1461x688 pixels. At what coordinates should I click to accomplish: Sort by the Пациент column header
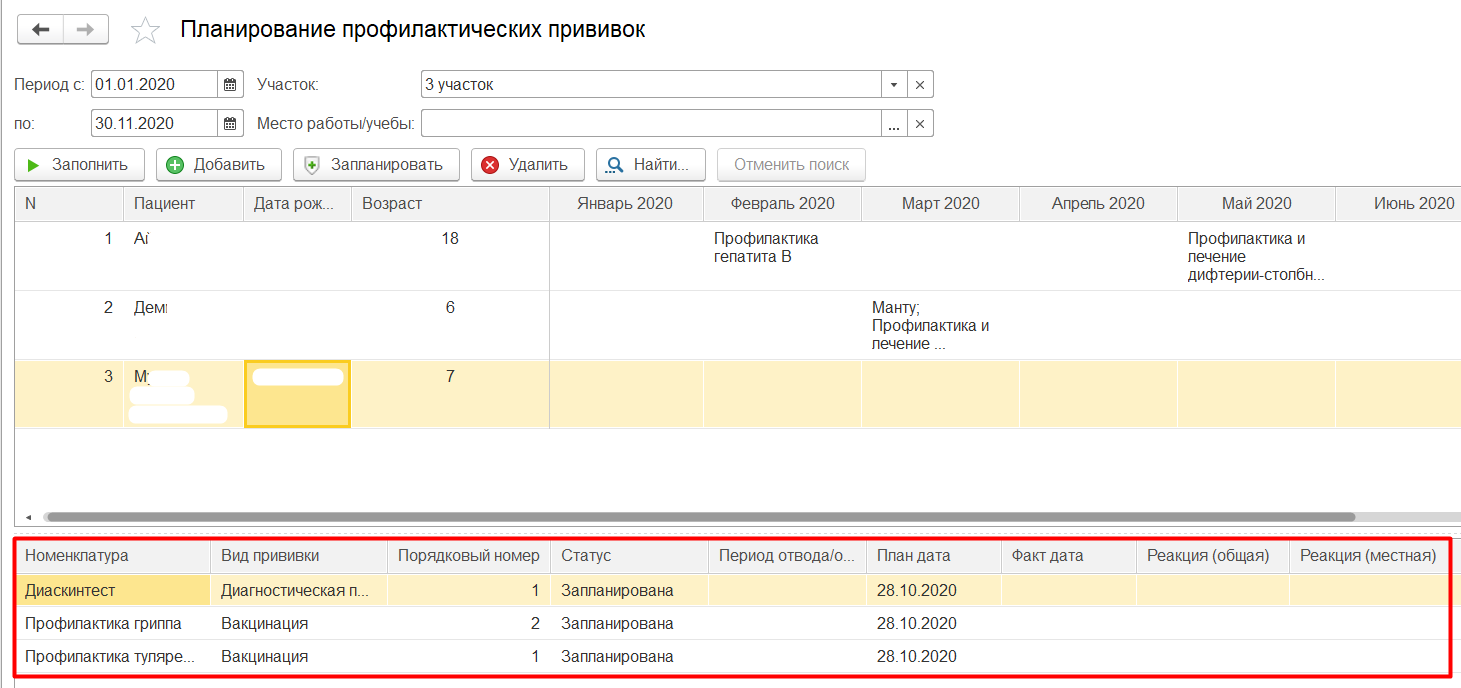tap(165, 204)
